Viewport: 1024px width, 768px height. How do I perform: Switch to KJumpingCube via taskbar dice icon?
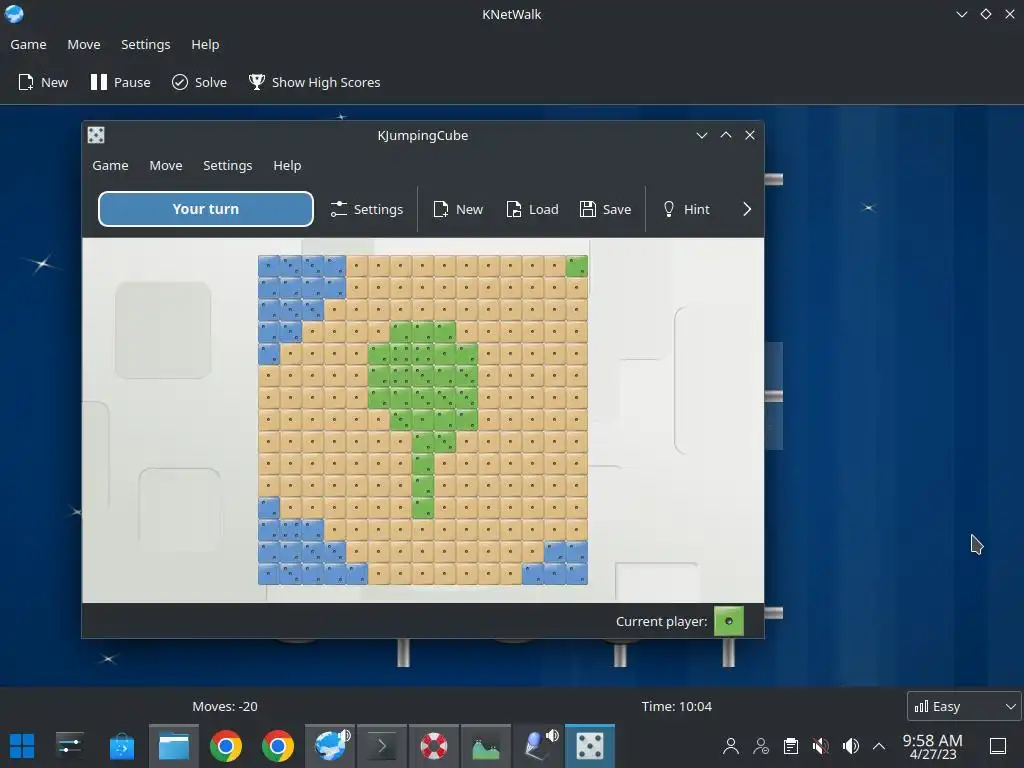[590, 746]
